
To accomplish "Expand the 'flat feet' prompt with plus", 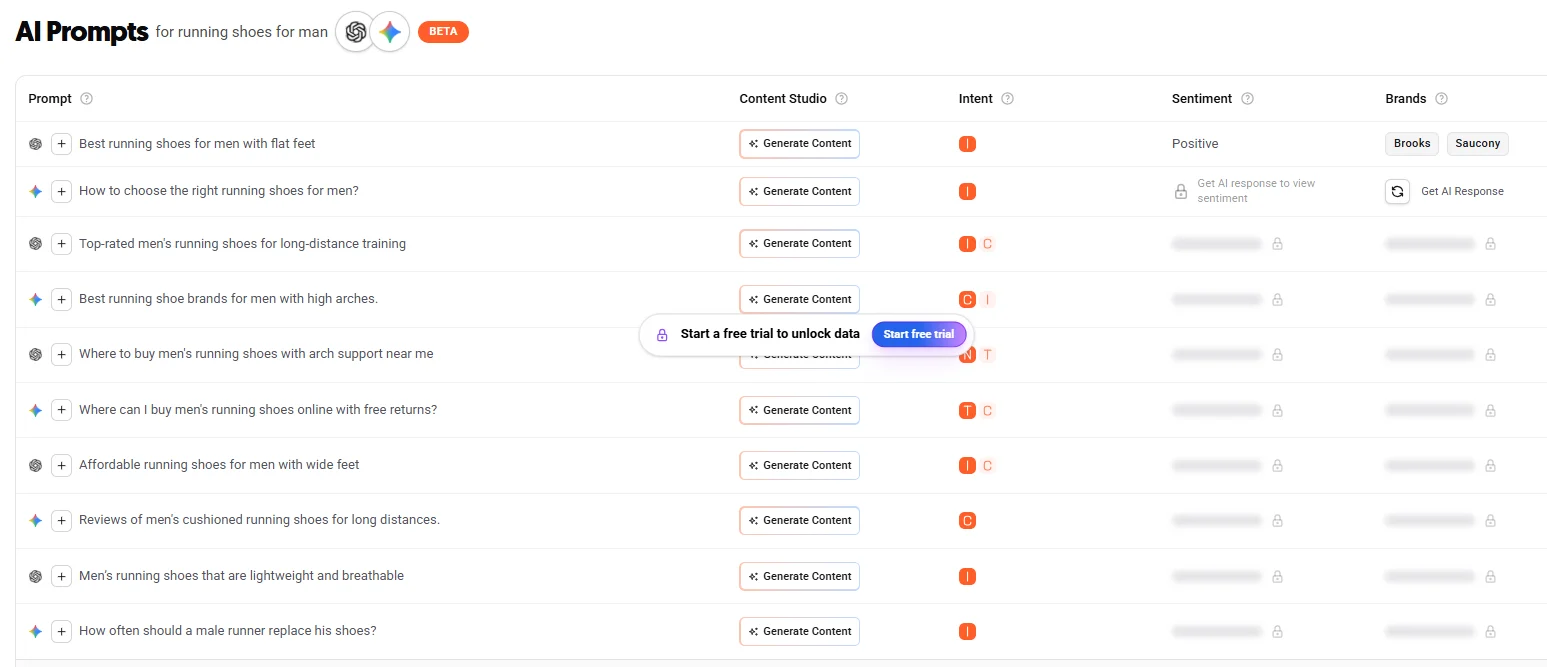I will coord(61,144).
